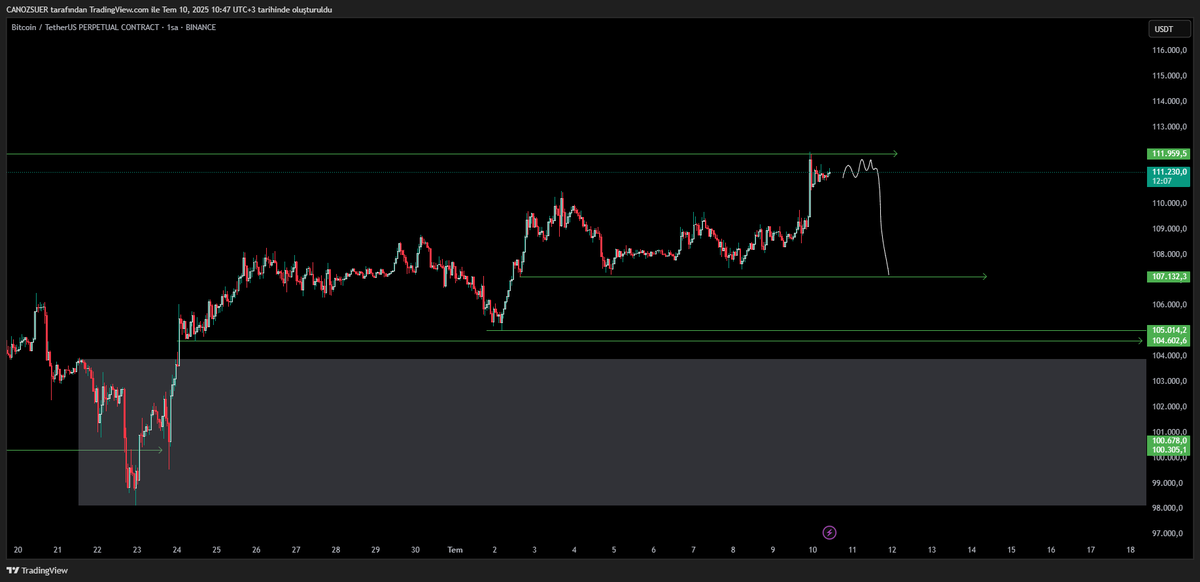1200x582 pixels.
Task: Select the 107.132,3 price level label
Action: click(1167, 277)
